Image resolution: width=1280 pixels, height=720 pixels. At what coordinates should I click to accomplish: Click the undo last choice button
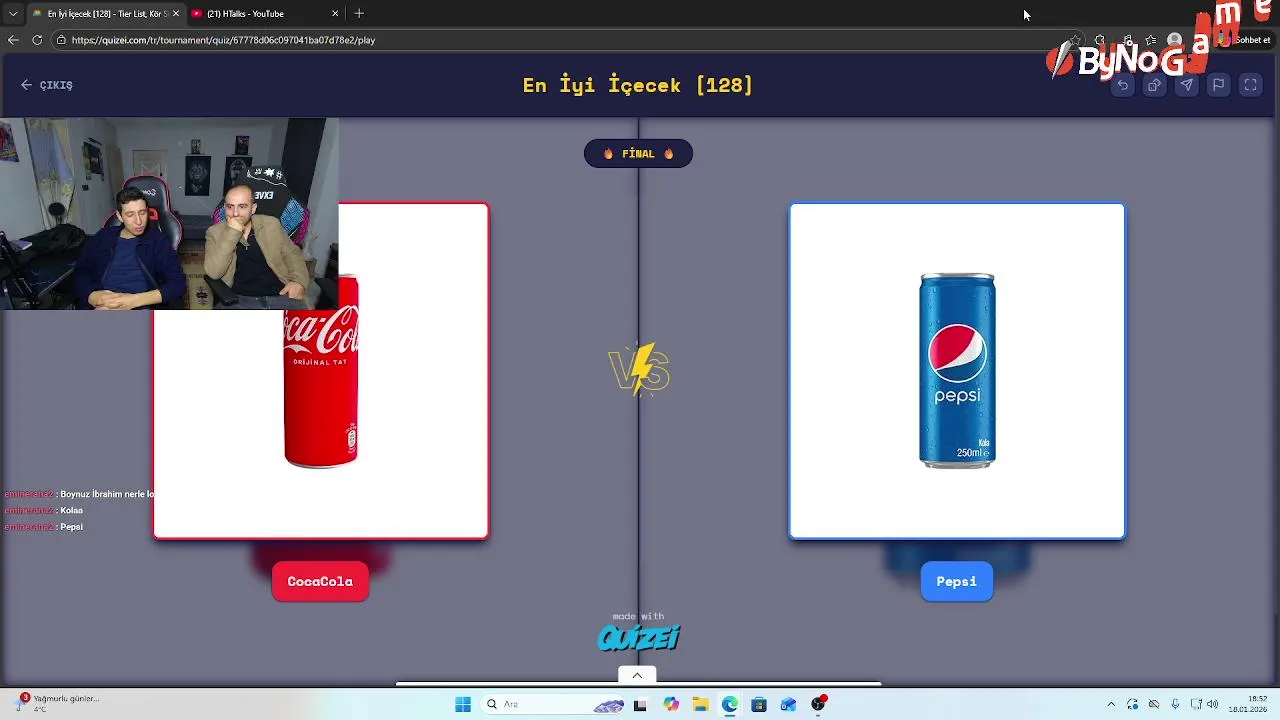click(x=1123, y=85)
